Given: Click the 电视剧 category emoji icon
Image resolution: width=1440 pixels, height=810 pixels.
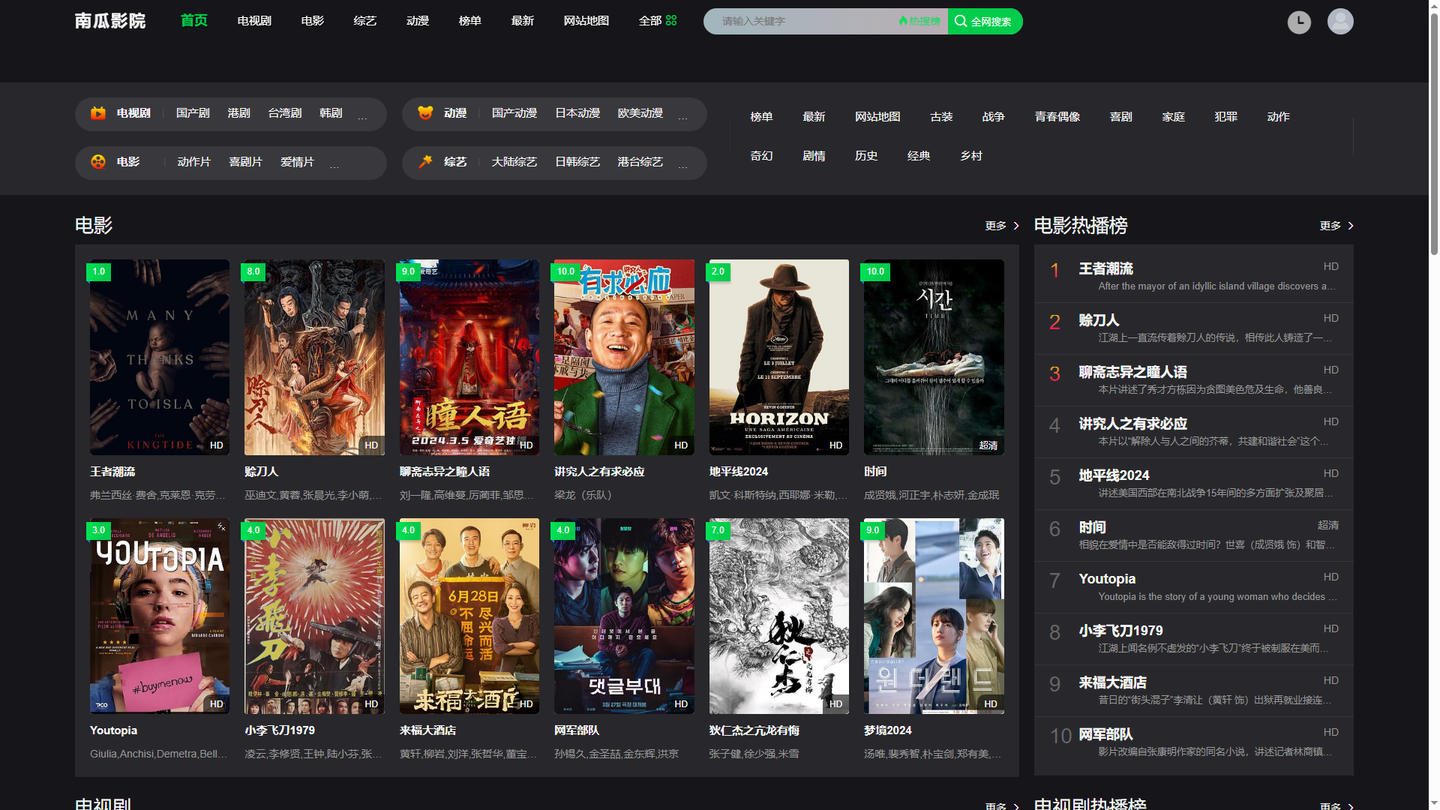Looking at the screenshot, I should click(x=98, y=113).
